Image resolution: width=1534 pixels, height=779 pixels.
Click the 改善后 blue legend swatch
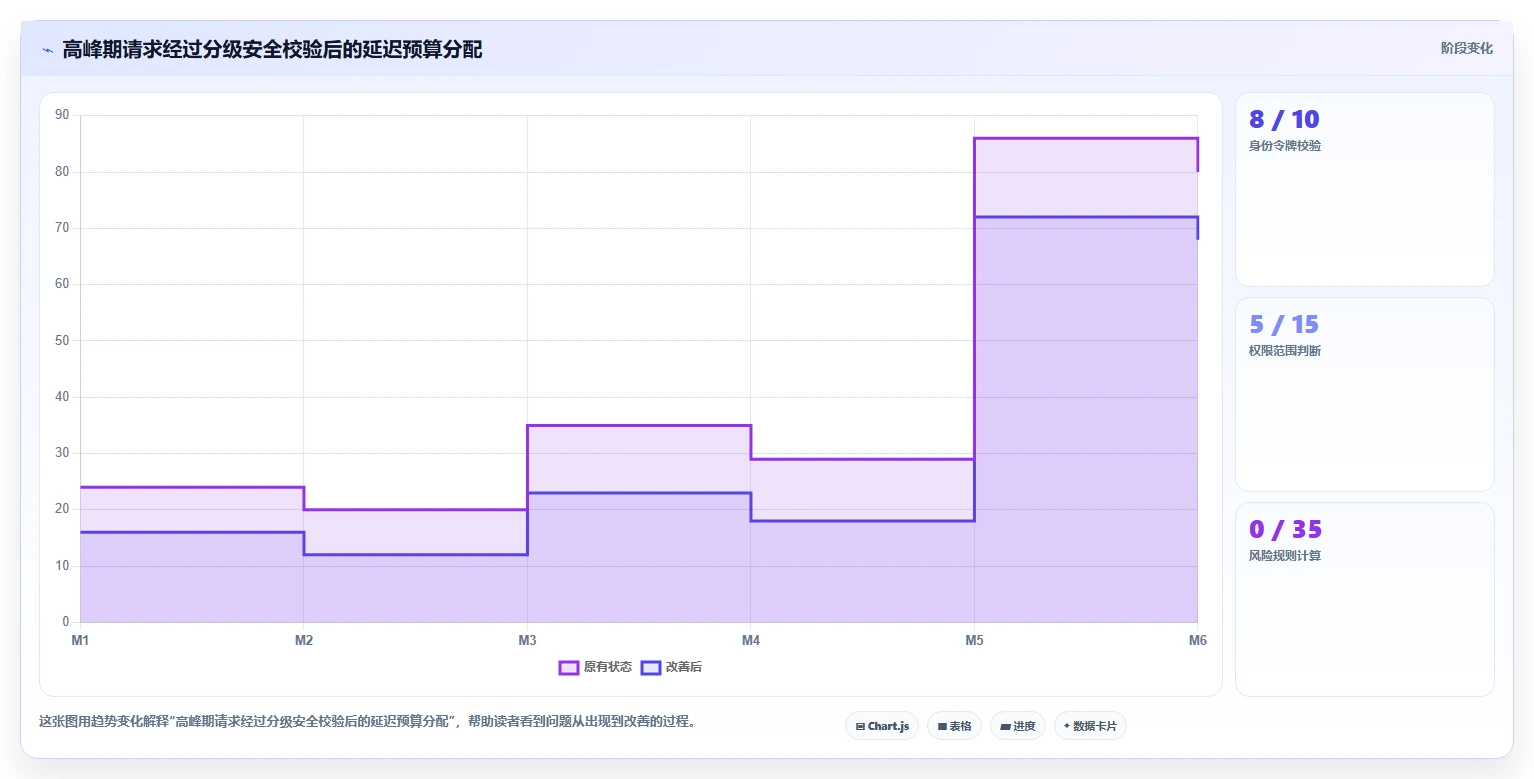click(x=651, y=667)
